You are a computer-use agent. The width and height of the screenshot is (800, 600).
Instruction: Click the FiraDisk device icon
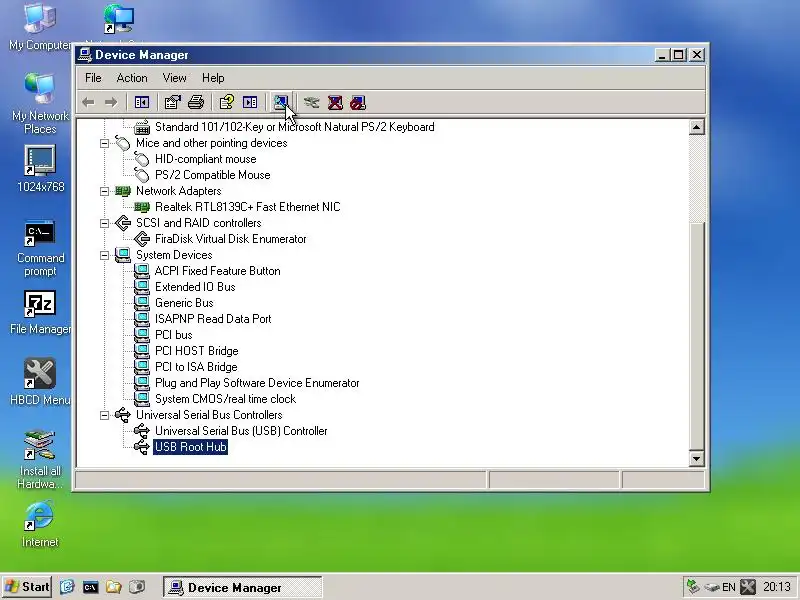coord(142,239)
